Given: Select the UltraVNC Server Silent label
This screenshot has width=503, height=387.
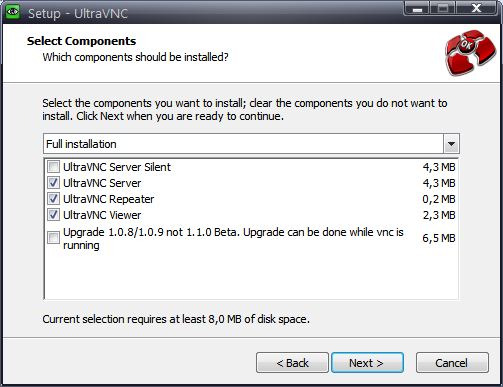Looking at the screenshot, I should point(117,167).
